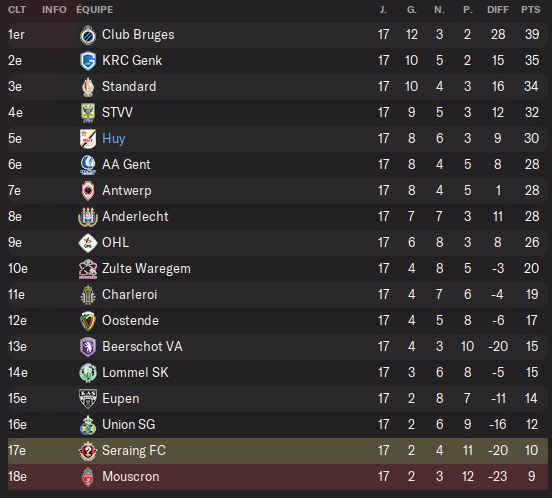The image size is (552, 498).
Task: Open the Beerschot VA team page
Action: 142,347
